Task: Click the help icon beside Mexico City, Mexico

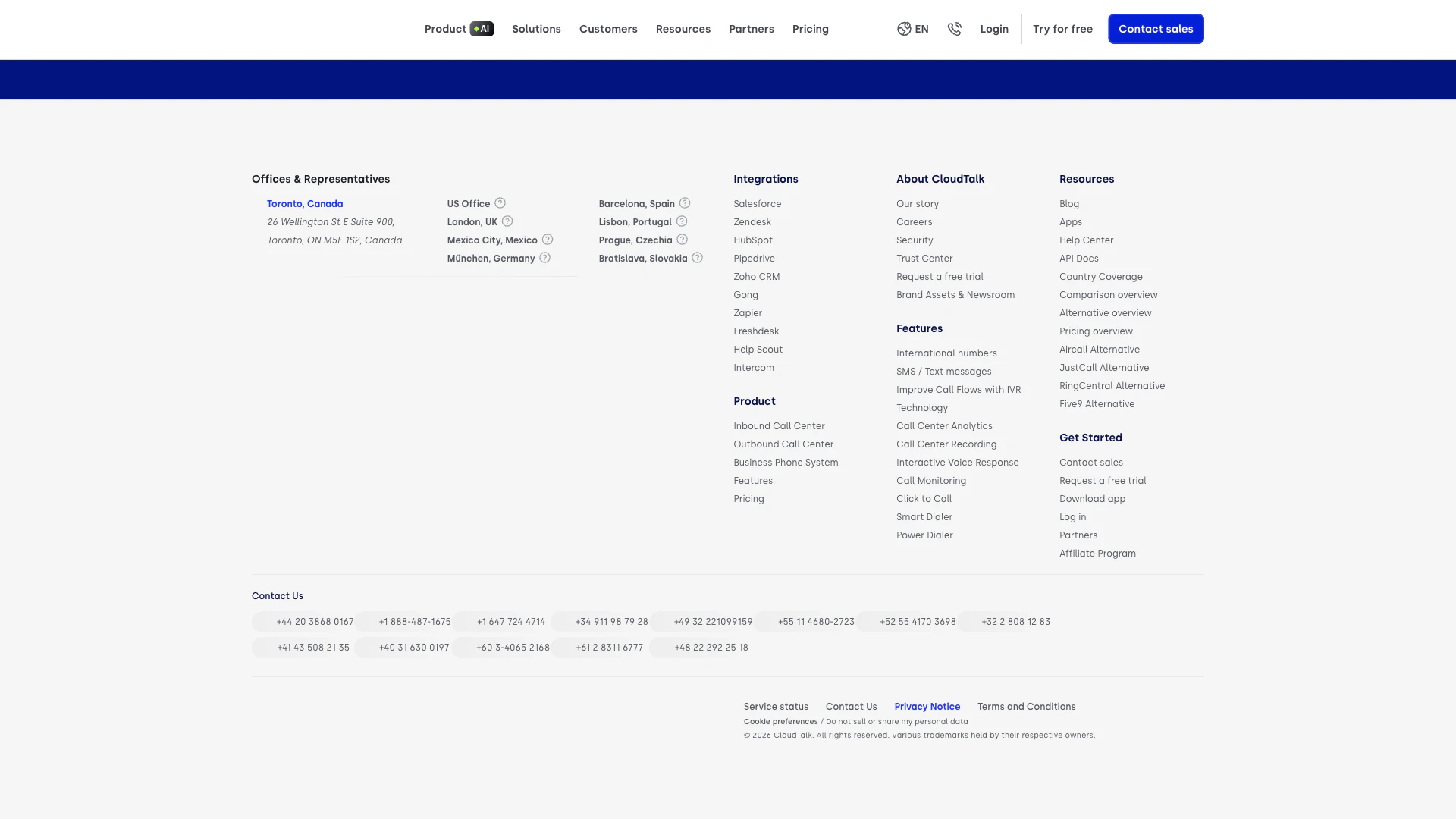Action: 548,240
